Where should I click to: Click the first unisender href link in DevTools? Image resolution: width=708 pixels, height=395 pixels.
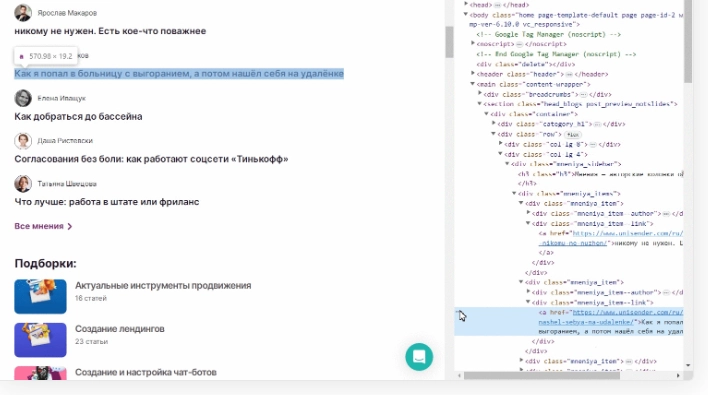(x=628, y=233)
